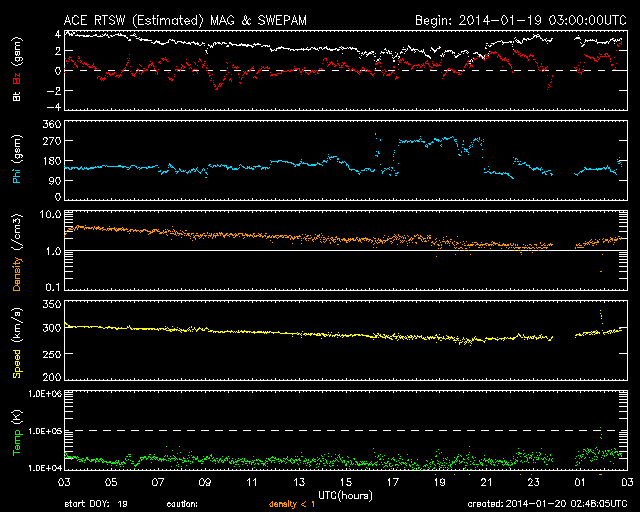Click the 'start DOY: 19' text
Screen dimensions: 640x512
pos(96,504)
